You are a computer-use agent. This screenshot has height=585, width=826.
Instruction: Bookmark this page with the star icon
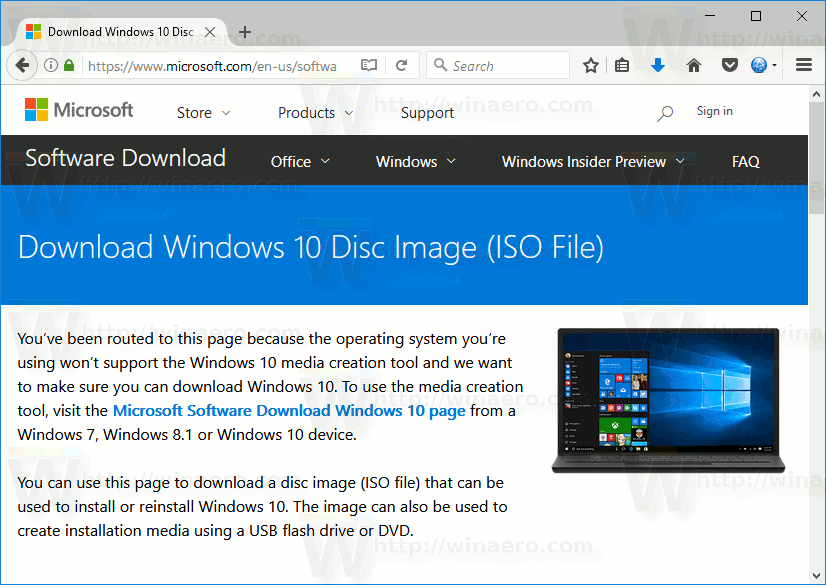(x=591, y=66)
